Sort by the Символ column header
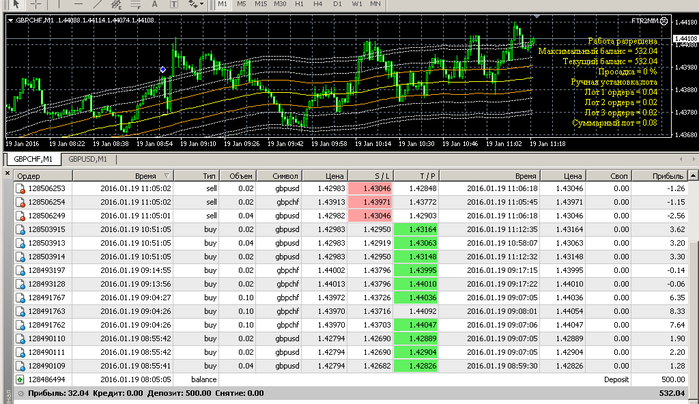This screenshot has height=404, width=699. [280, 176]
